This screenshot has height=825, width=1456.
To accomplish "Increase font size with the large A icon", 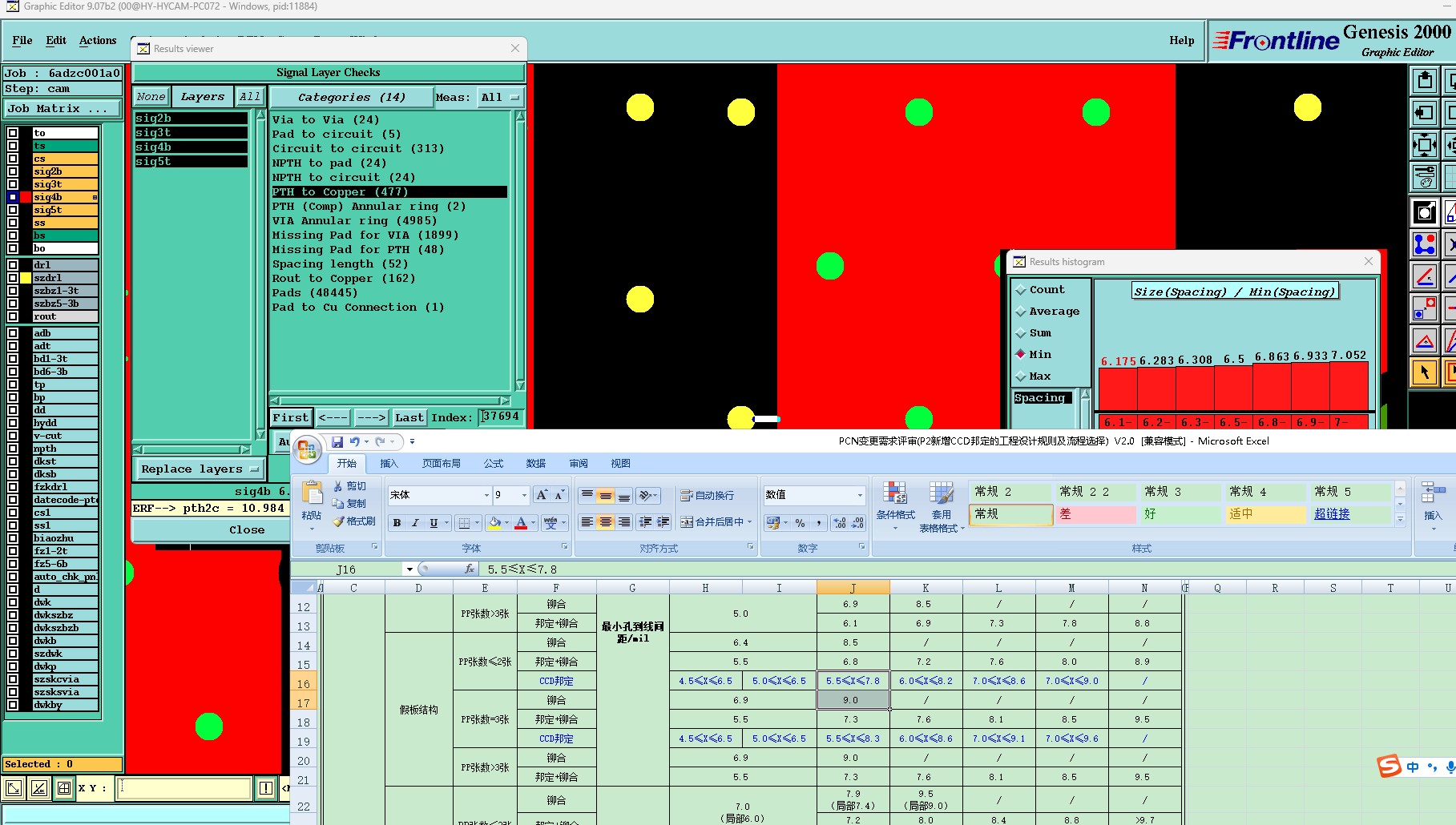I will tap(542, 495).
